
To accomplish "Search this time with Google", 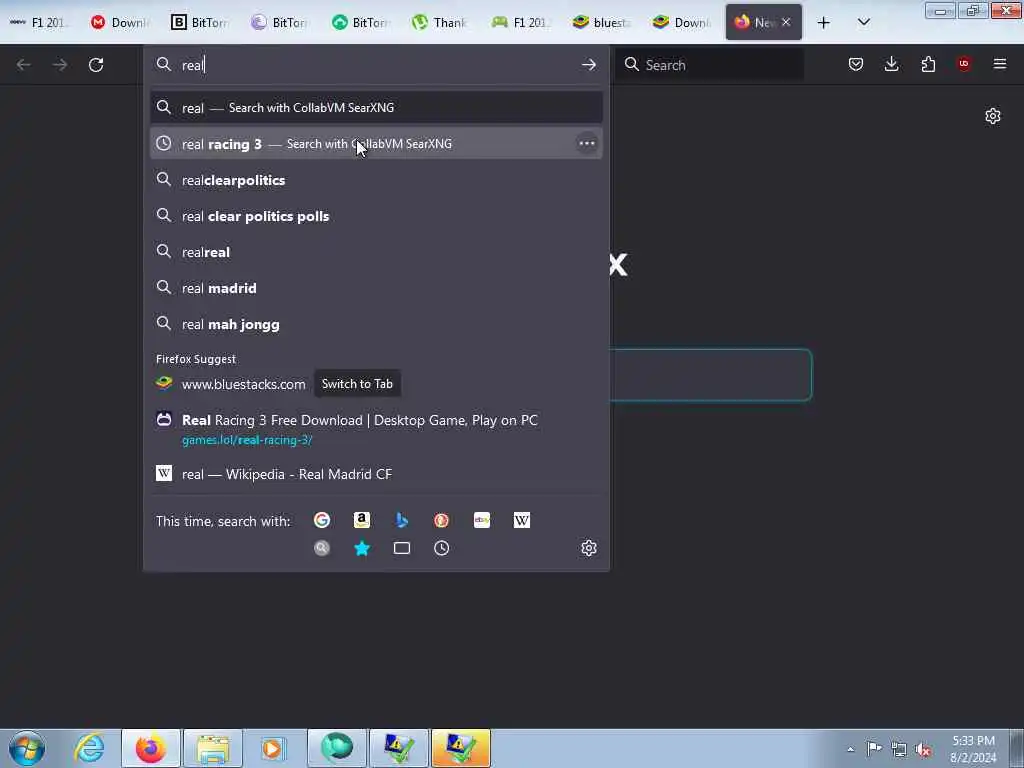I will pyautogui.click(x=322, y=520).
